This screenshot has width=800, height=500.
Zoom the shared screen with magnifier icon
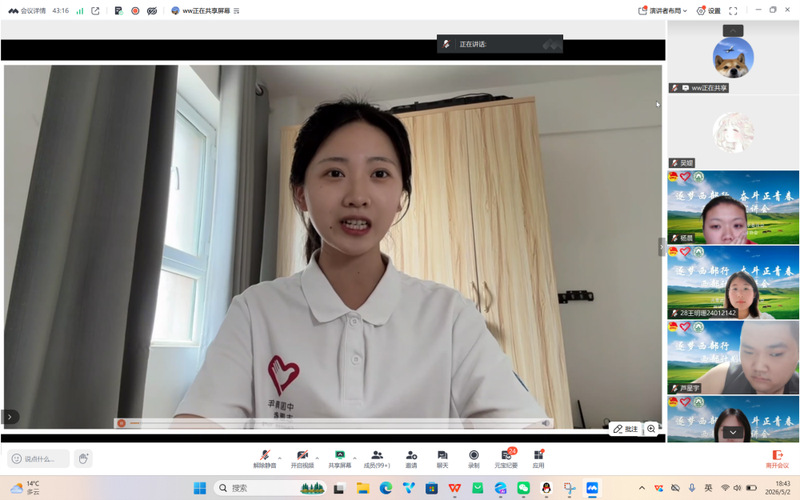(652, 429)
